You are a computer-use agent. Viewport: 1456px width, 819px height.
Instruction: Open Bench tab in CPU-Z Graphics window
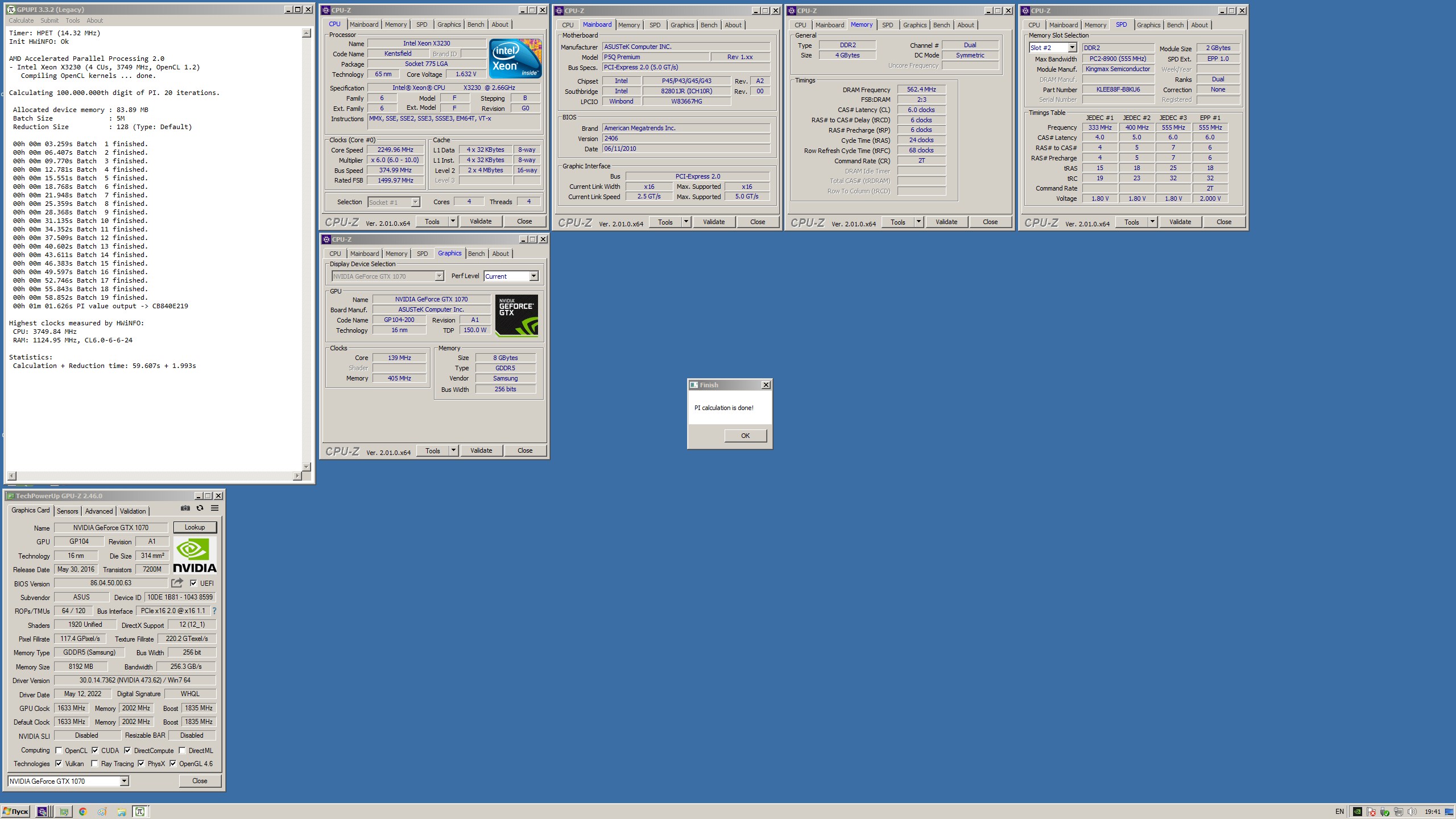coord(477,254)
